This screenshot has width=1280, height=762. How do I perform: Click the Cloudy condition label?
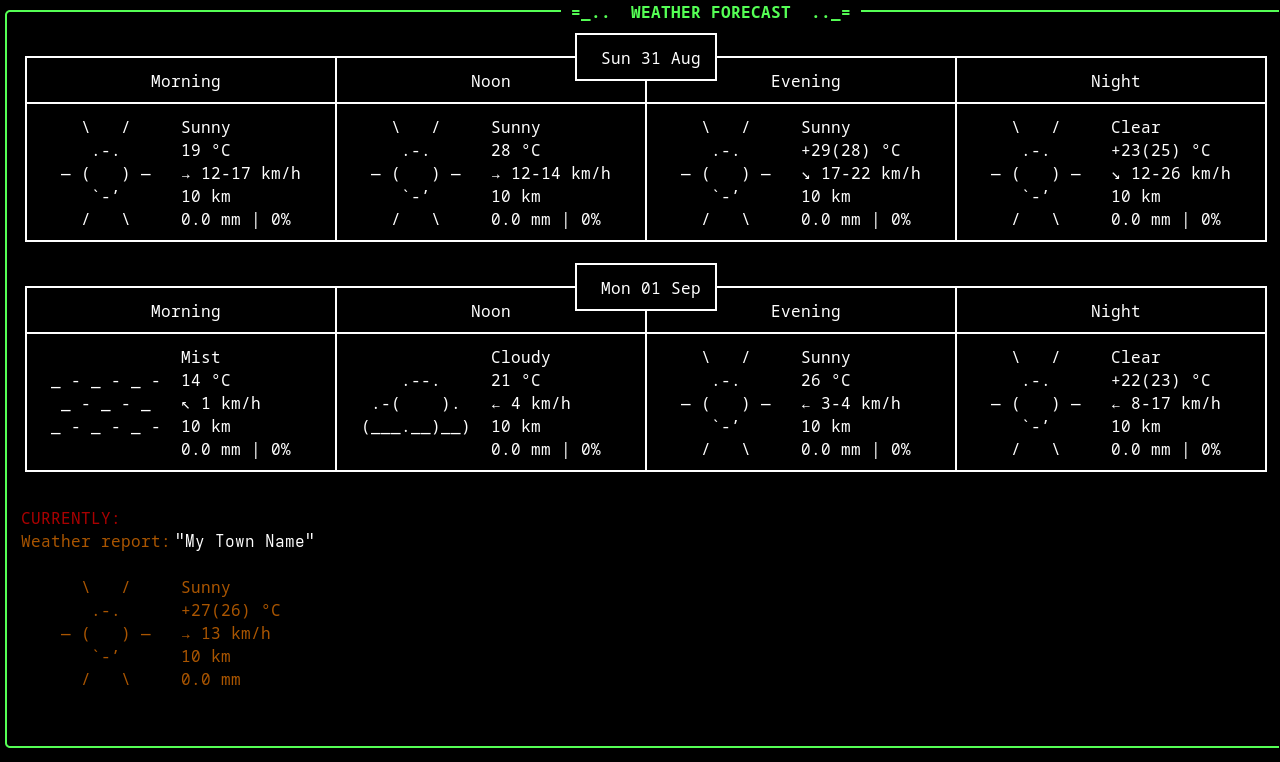(521, 357)
